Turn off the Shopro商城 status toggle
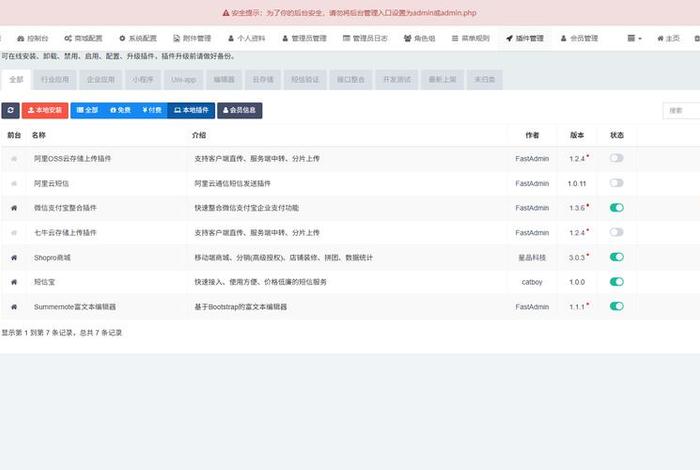The height and width of the screenshot is (470, 700). tap(616, 257)
